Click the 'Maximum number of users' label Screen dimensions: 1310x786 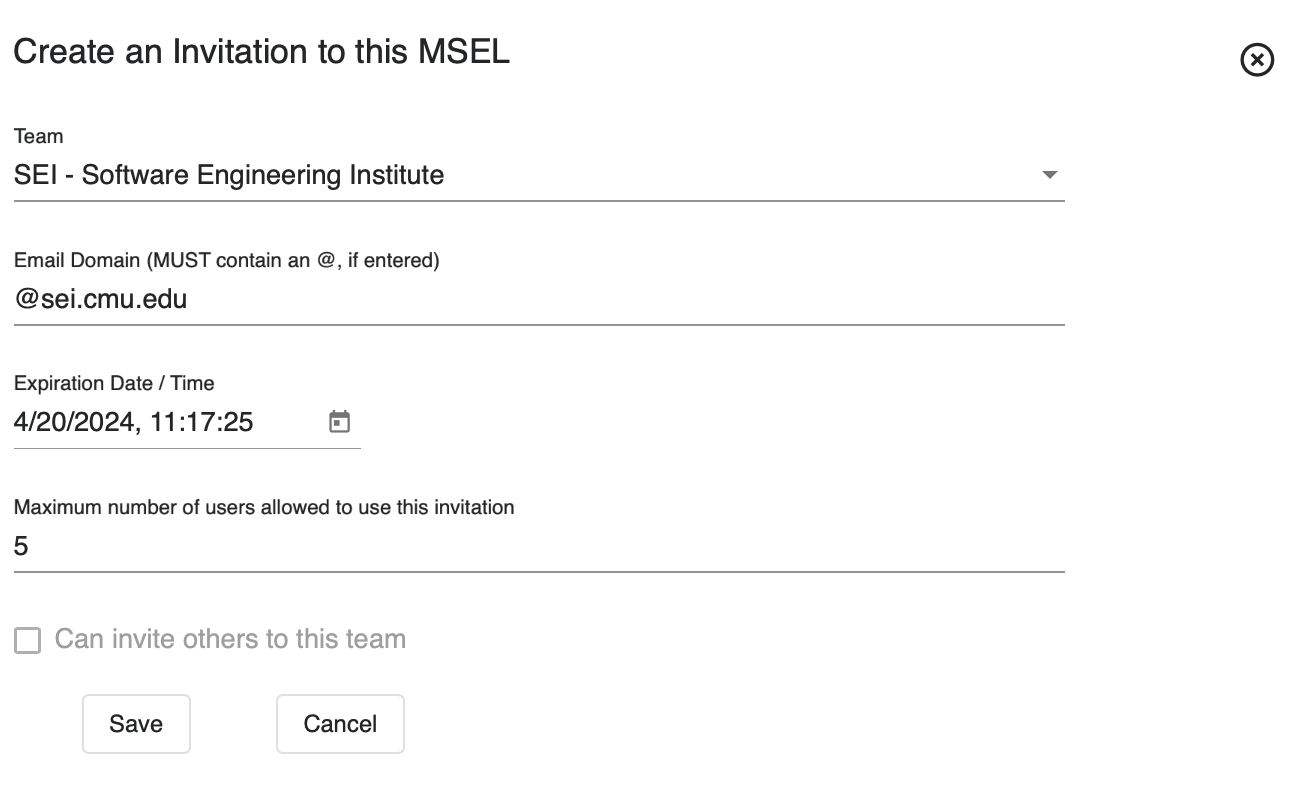(264, 507)
